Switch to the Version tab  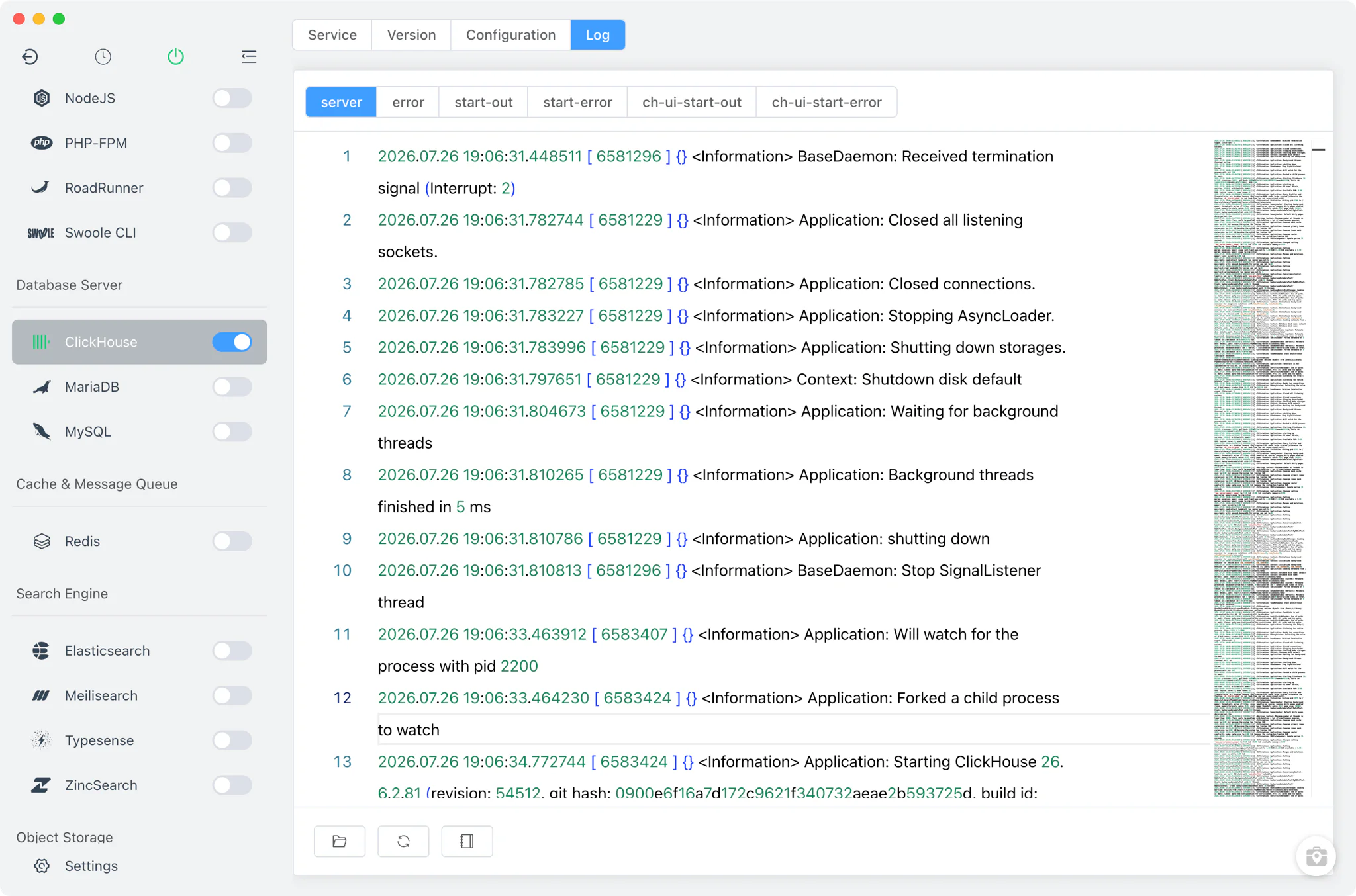(x=411, y=35)
